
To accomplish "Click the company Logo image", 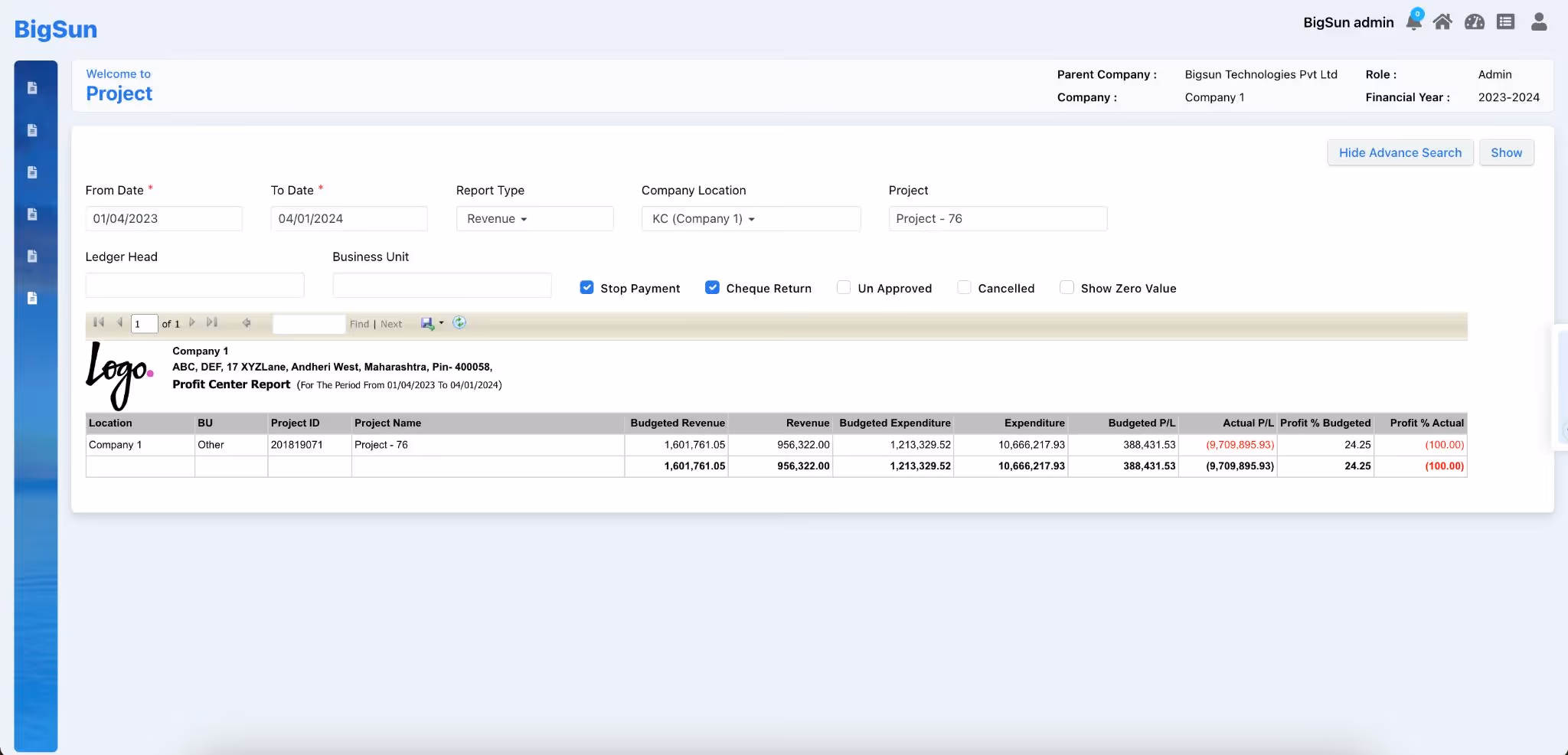I will point(119,374).
